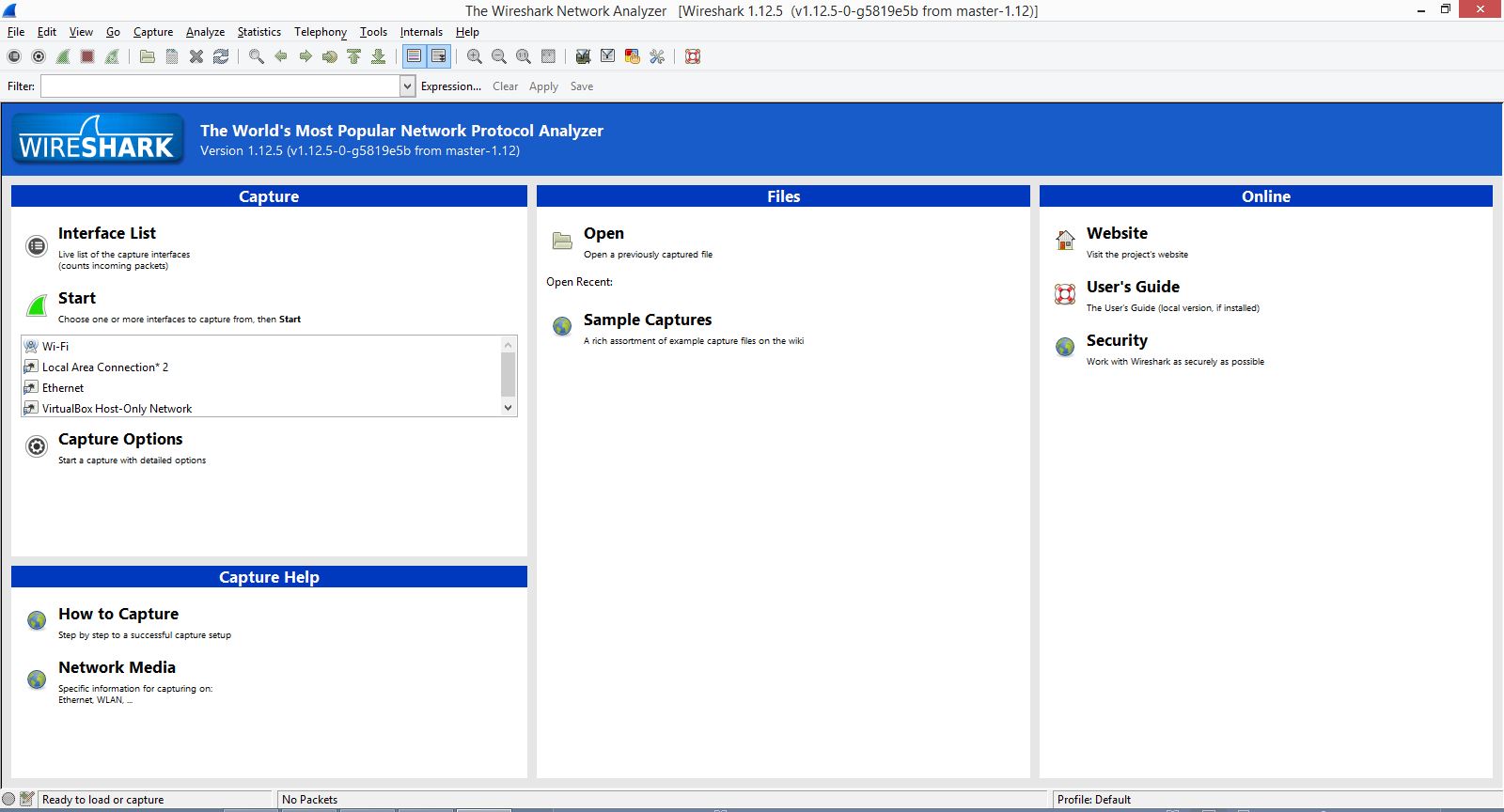Open the display filters toolbar icon

tap(608, 56)
